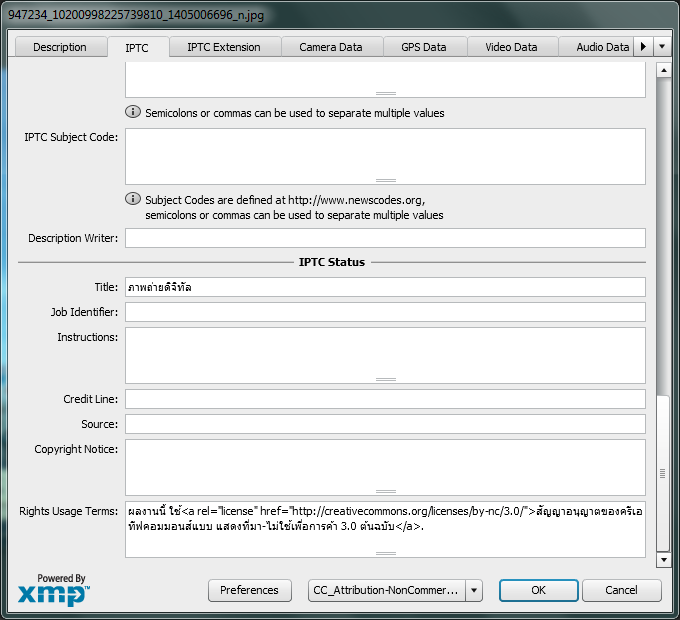Click the 'IPTC Subject Code:' label
680x620 pixels.
point(71,137)
